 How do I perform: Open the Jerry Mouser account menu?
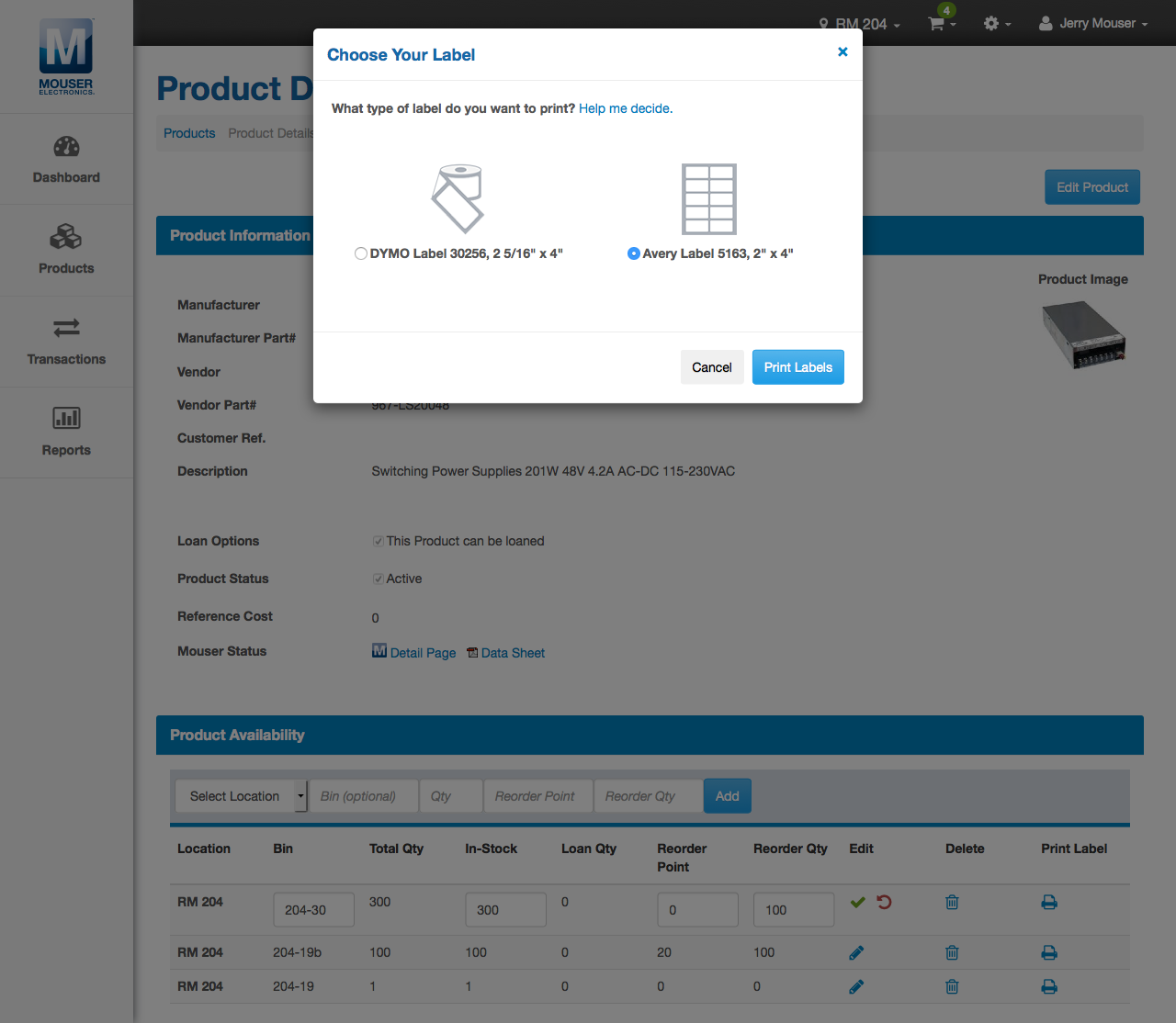tap(1092, 23)
